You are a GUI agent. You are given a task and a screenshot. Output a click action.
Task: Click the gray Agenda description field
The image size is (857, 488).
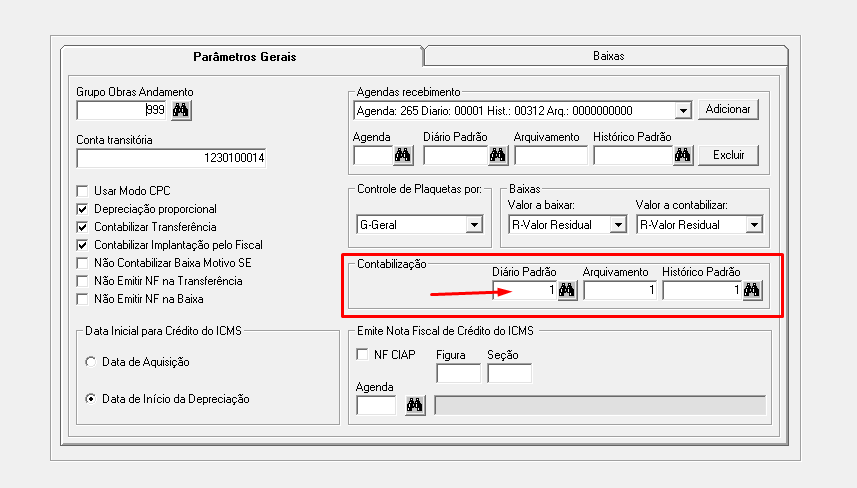[600, 405]
